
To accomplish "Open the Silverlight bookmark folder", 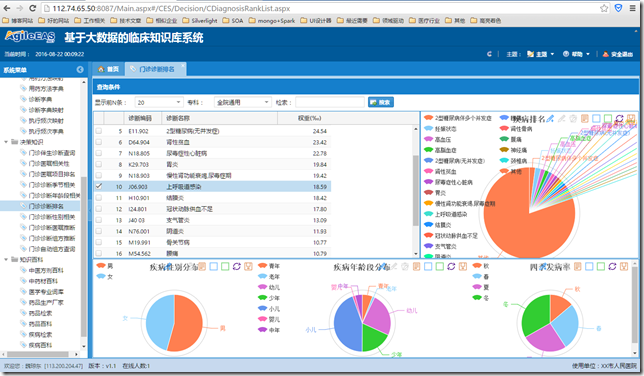I will tap(200, 21).
